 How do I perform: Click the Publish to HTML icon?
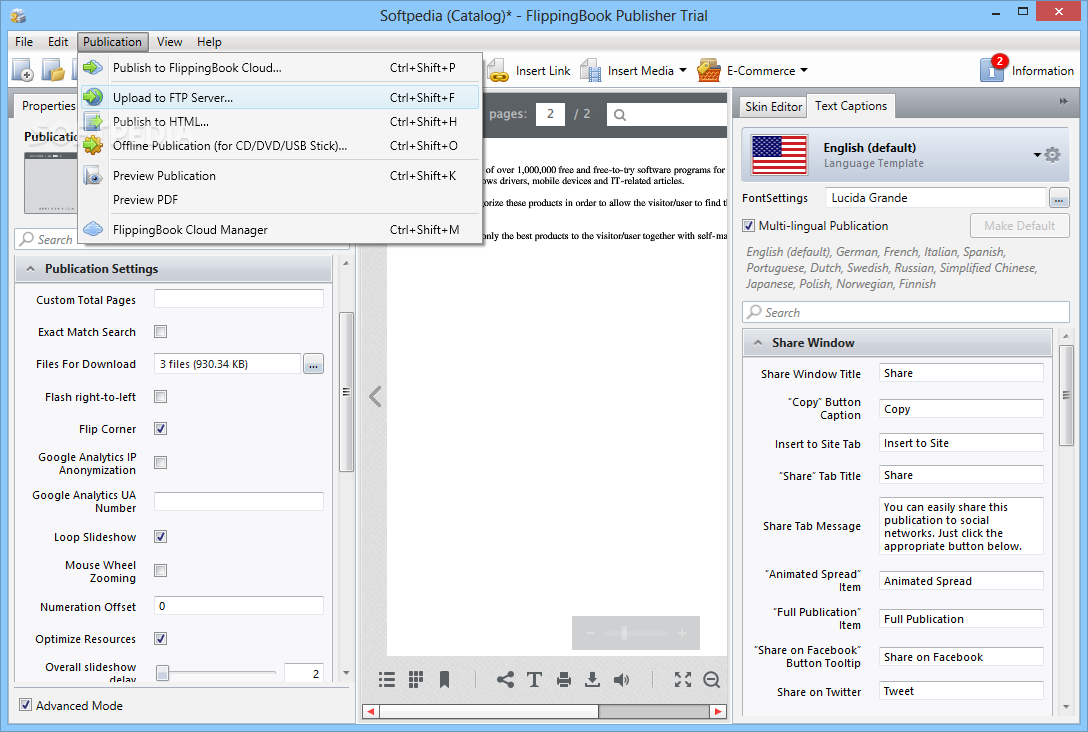point(93,121)
